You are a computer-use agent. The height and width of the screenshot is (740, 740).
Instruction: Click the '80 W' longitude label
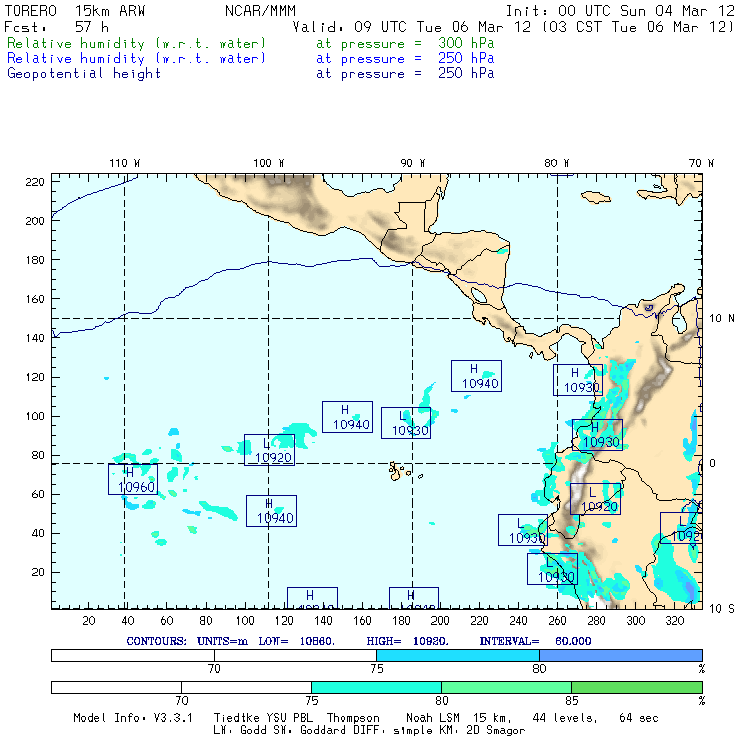click(x=556, y=163)
